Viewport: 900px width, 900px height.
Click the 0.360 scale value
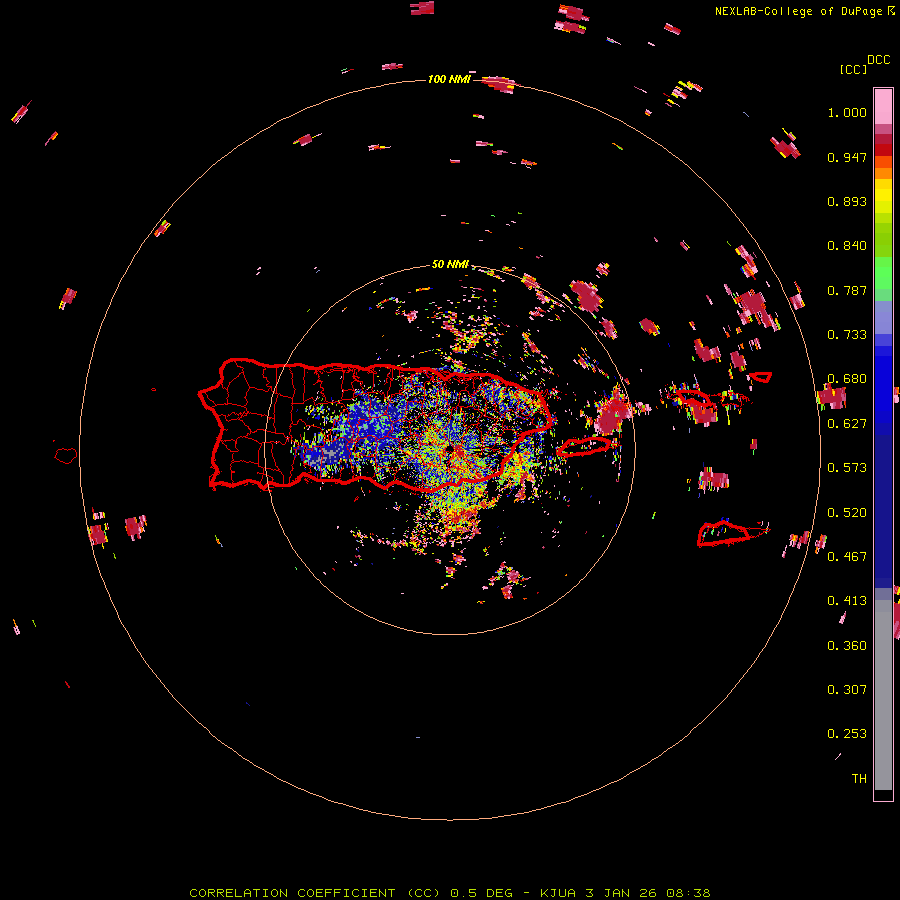847,646
